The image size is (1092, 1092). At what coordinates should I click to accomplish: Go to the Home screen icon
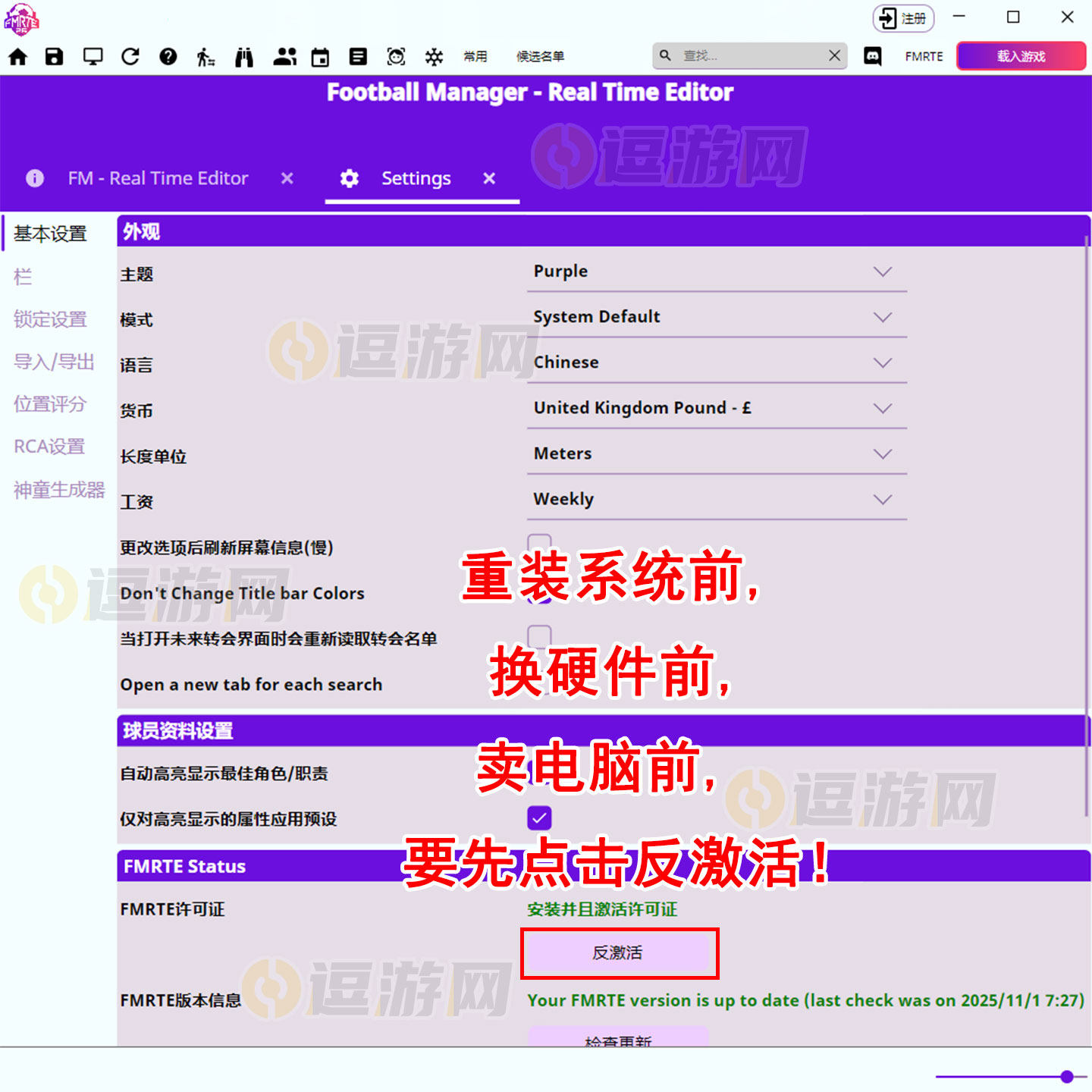click(x=17, y=56)
